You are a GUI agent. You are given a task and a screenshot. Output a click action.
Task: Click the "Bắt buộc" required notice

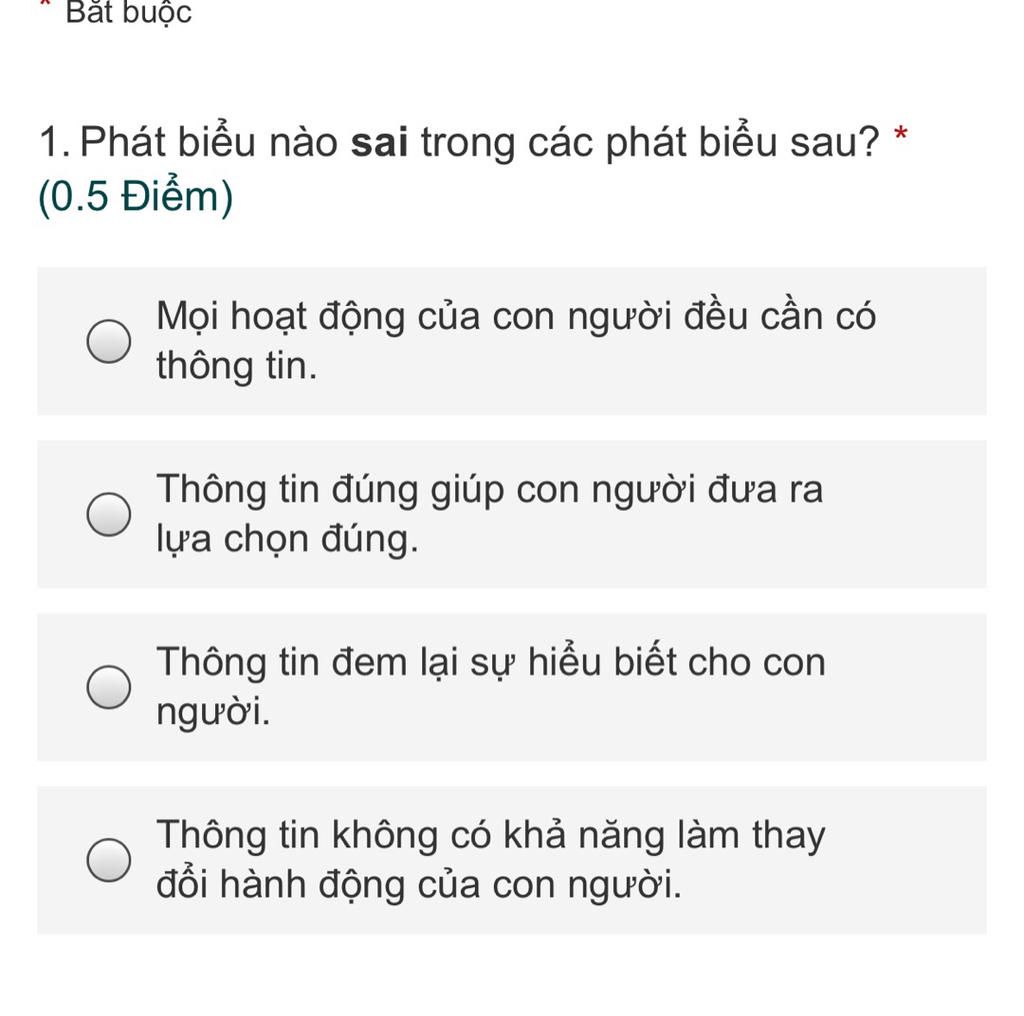[x=129, y=12]
